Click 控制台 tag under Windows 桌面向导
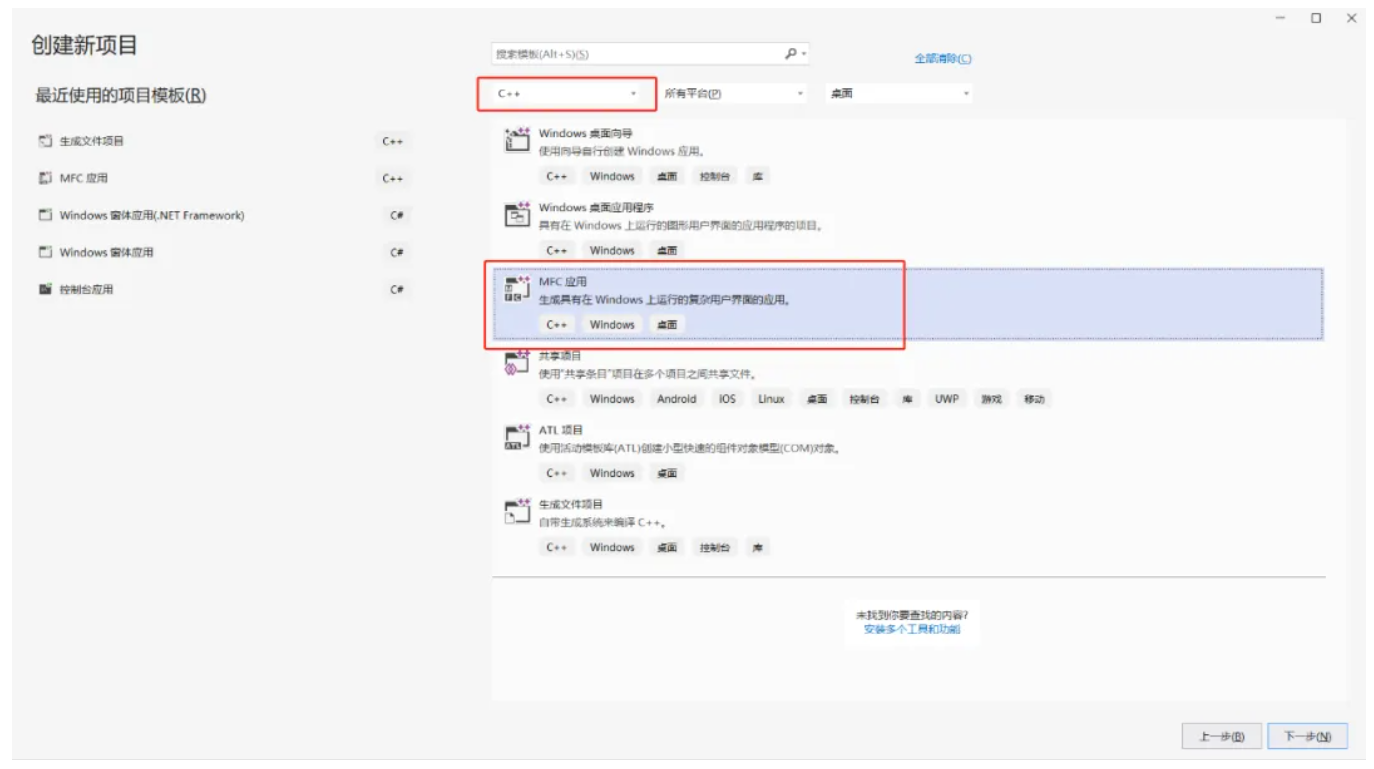This screenshot has height=769, width=1374. (x=715, y=176)
